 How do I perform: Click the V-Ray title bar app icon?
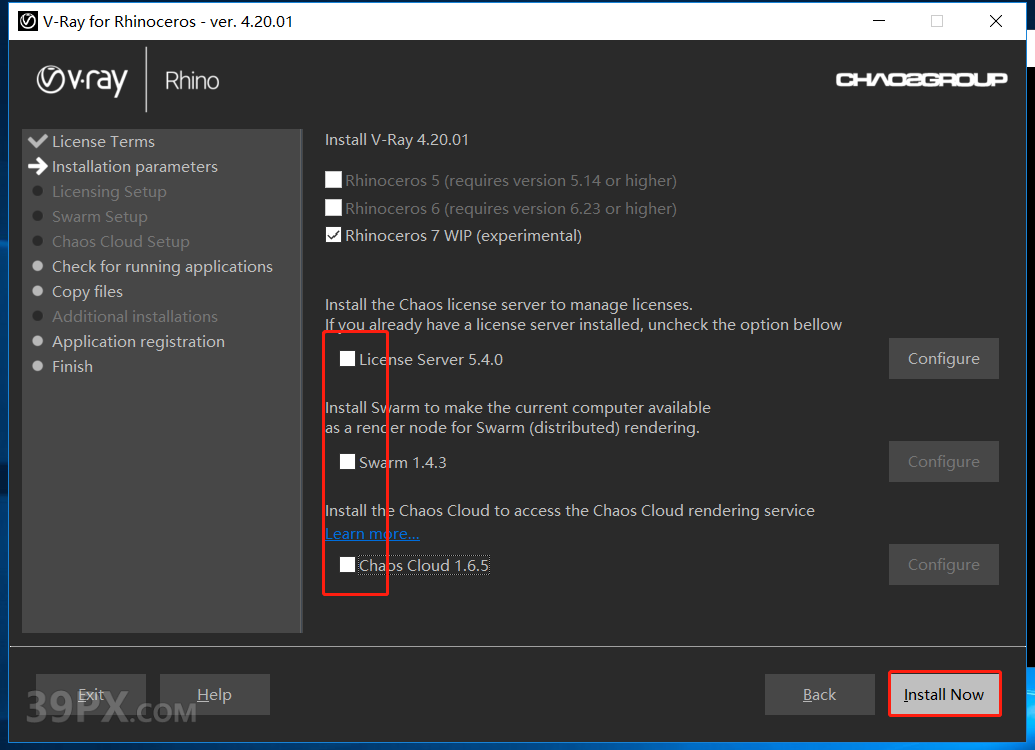pyautogui.click(x=28, y=21)
